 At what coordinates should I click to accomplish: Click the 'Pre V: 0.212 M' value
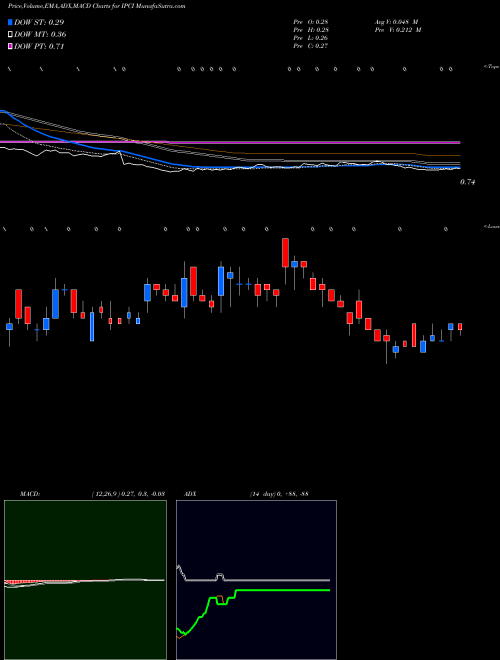point(397,30)
